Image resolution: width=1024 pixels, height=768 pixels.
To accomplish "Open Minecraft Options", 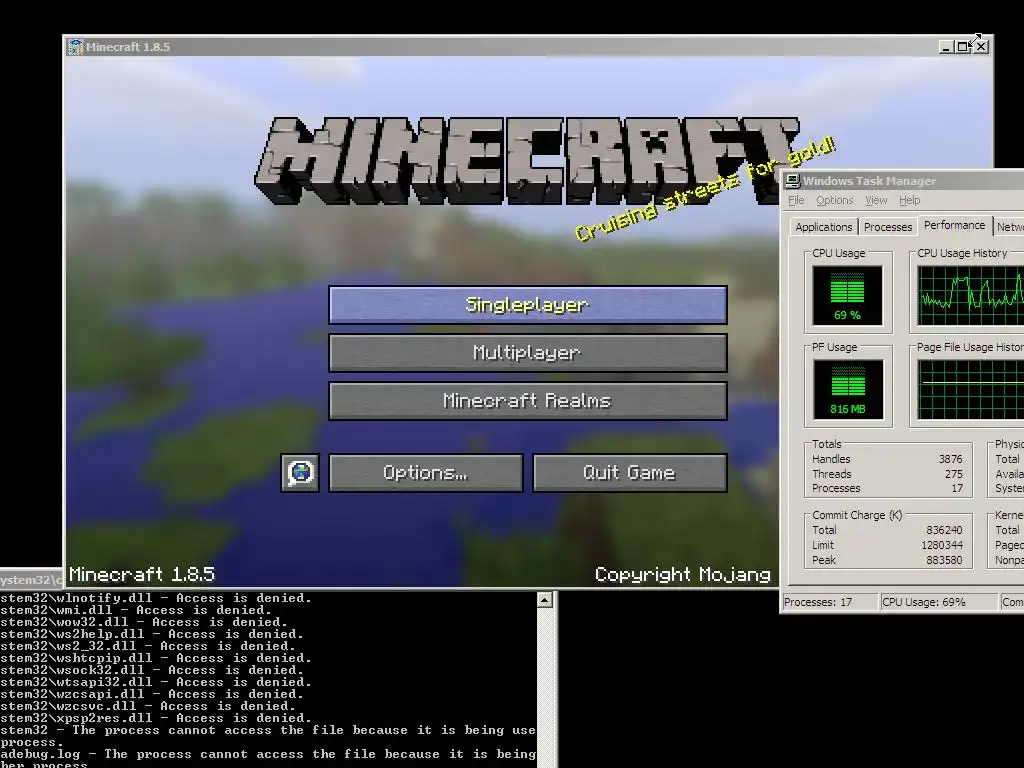I will tap(425, 472).
